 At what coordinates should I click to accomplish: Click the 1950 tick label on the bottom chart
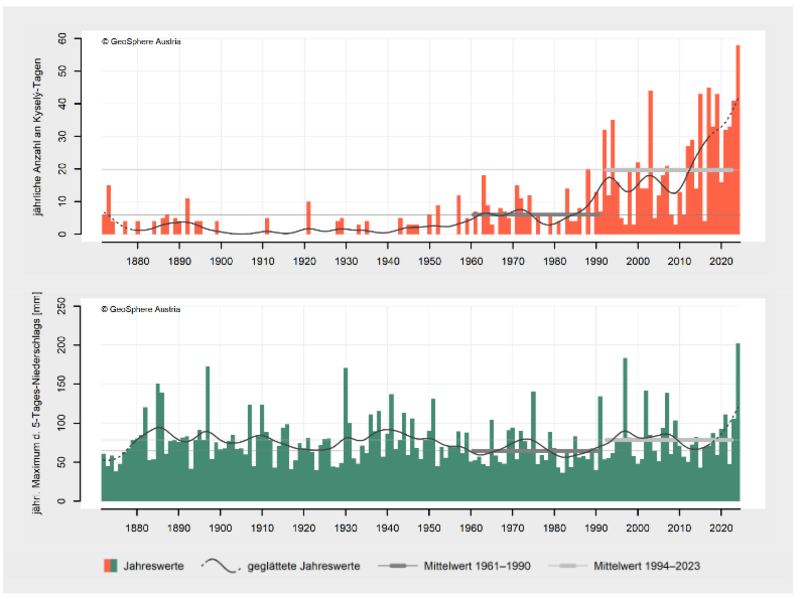(x=429, y=527)
